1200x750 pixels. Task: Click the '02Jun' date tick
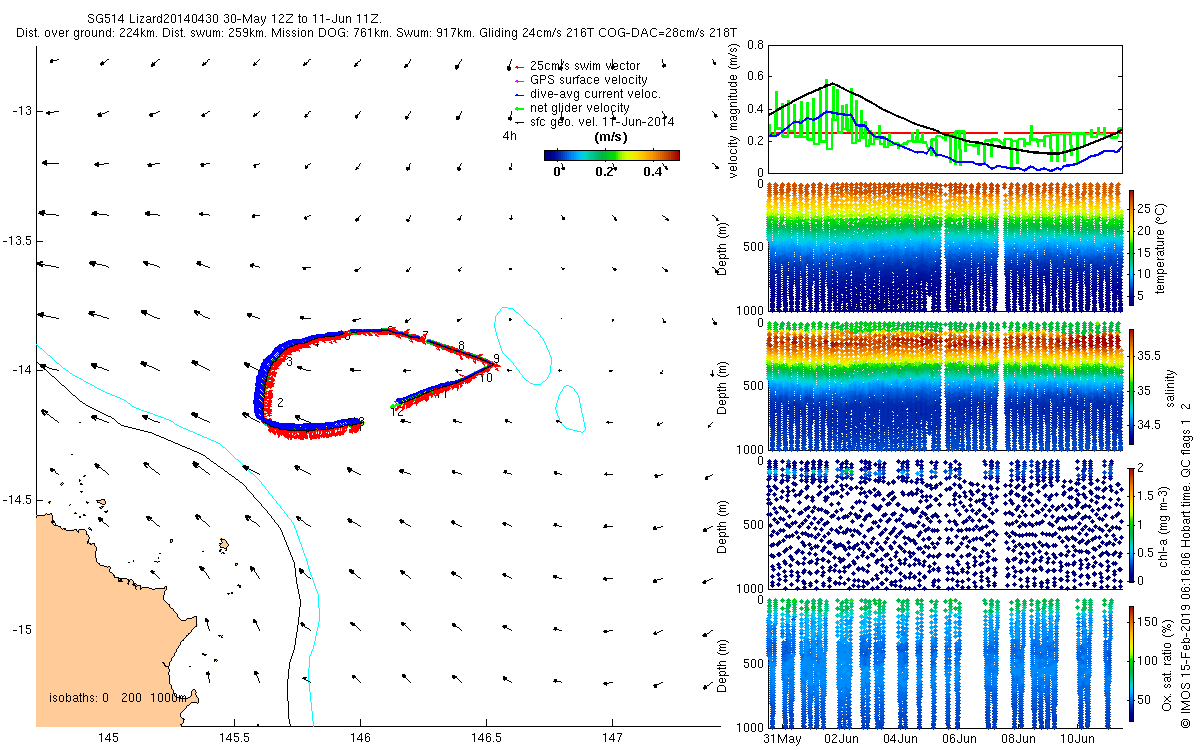point(842,739)
